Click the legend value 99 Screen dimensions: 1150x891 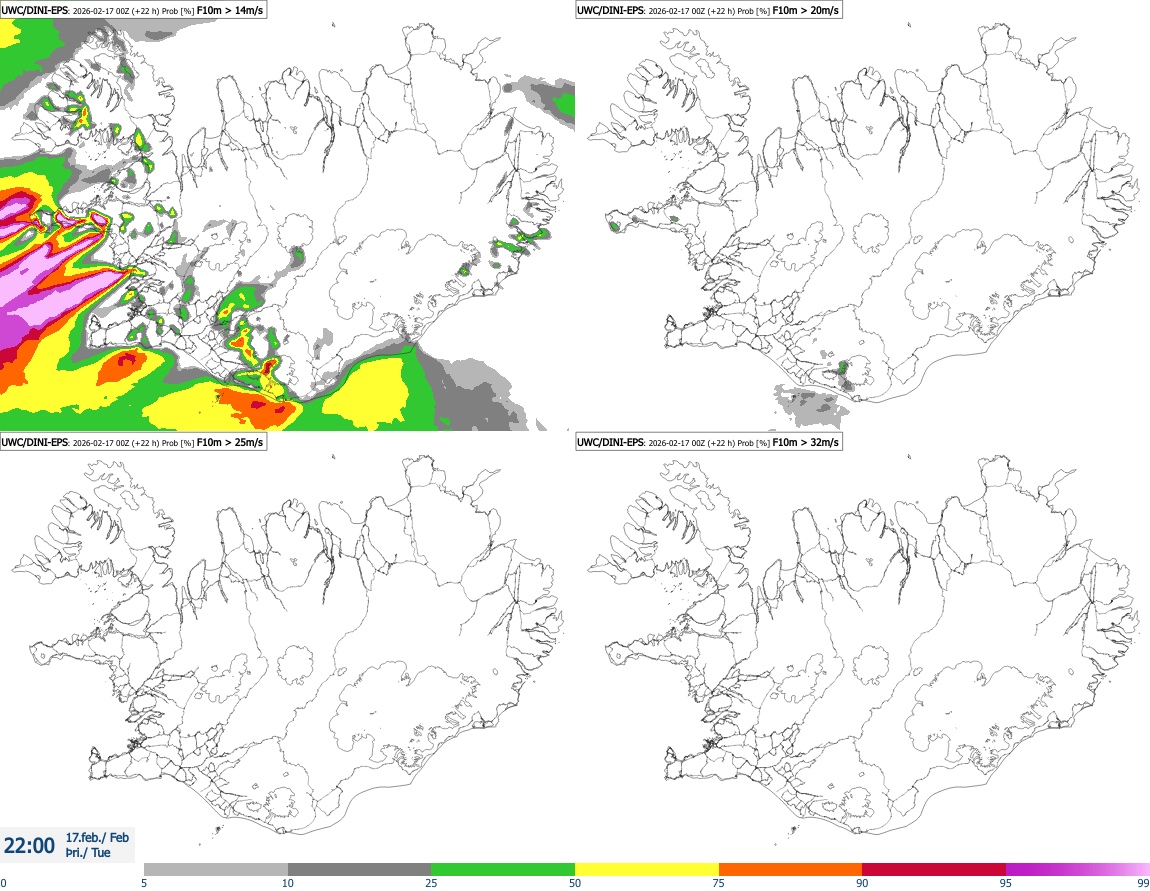pos(1143,883)
